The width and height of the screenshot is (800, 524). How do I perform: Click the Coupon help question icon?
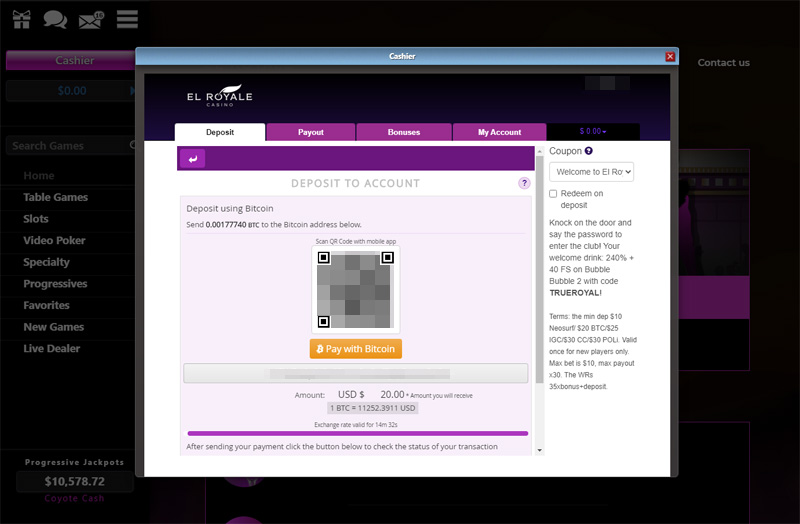click(x=588, y=151)
